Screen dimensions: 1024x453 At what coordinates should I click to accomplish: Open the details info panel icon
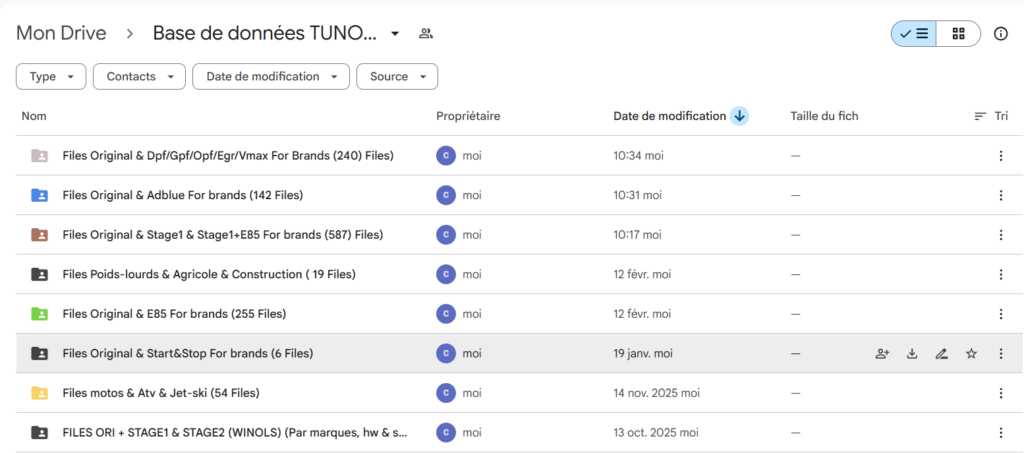coord(1000,34)
